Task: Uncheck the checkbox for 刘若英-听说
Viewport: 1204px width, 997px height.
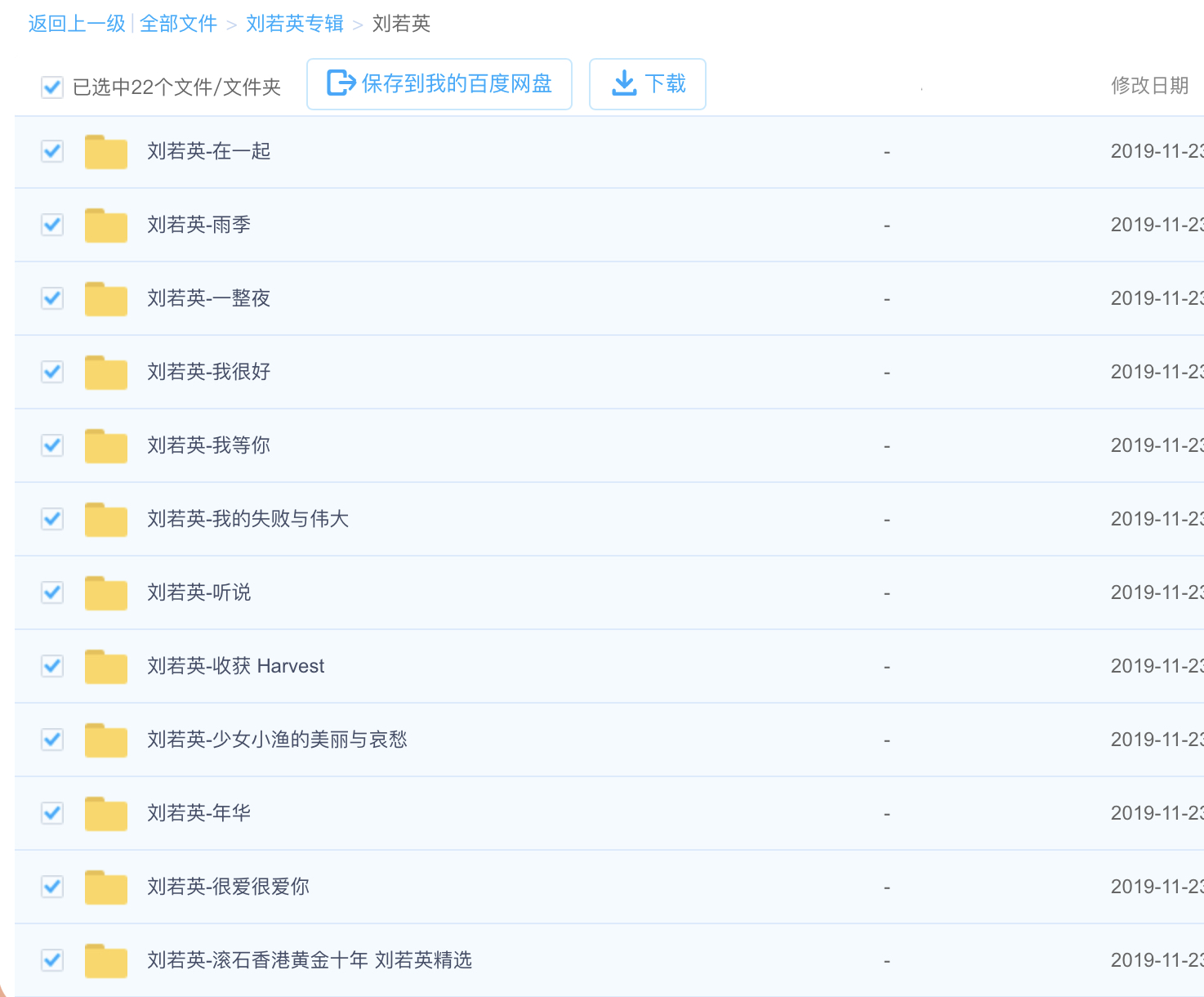Action: [52, 592]
